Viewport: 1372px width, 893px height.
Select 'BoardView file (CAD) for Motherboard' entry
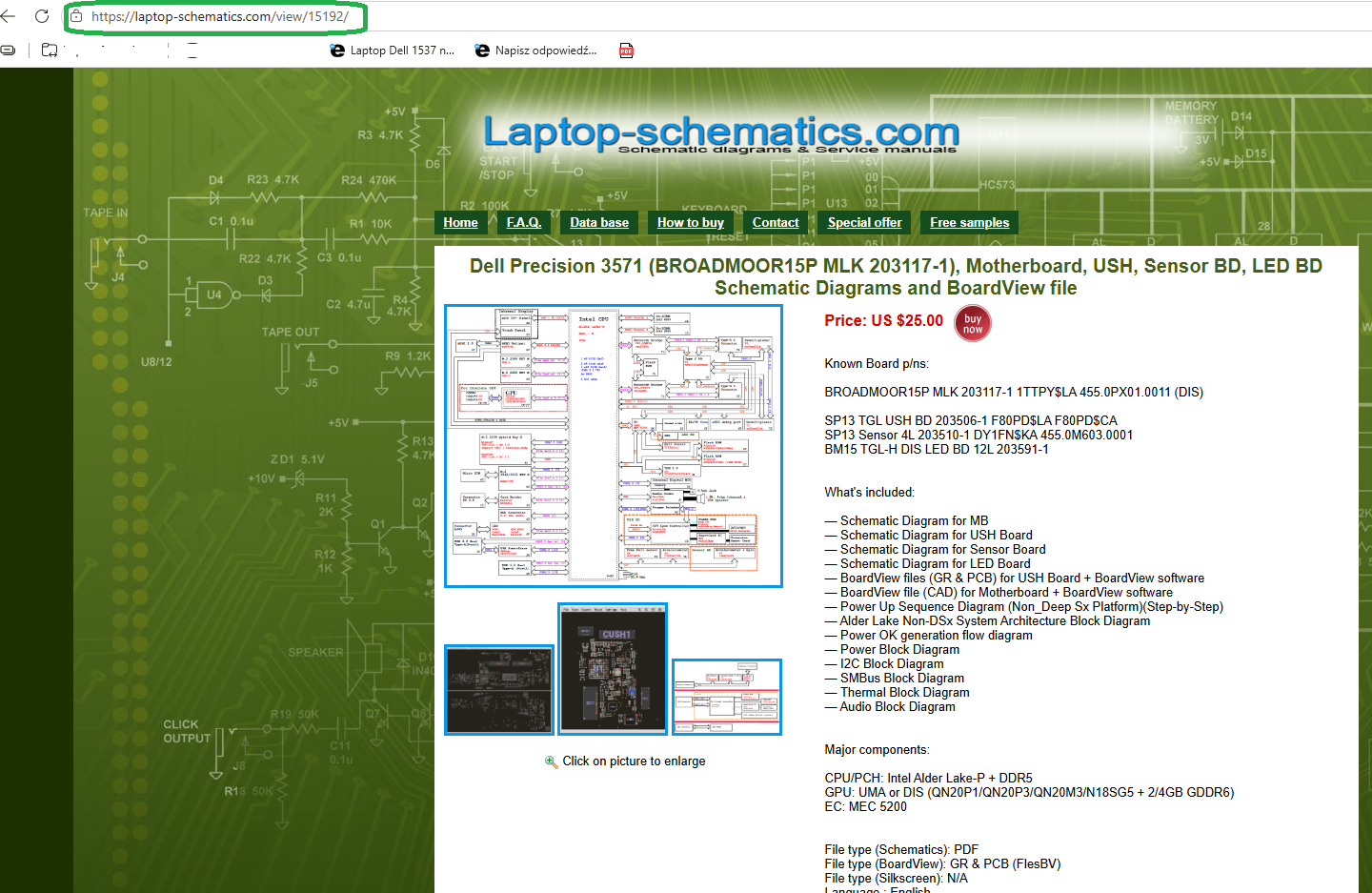coord(999,593)
